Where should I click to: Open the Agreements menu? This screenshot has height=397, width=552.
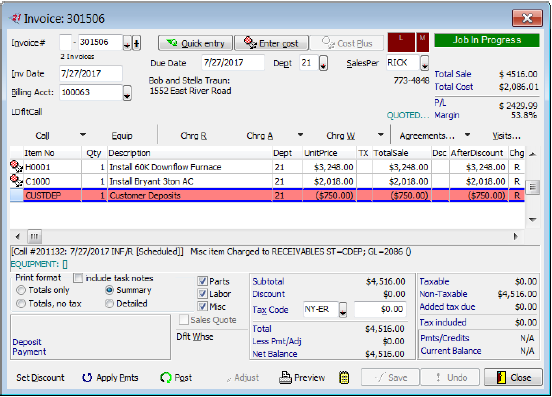(x=427, y=136)
